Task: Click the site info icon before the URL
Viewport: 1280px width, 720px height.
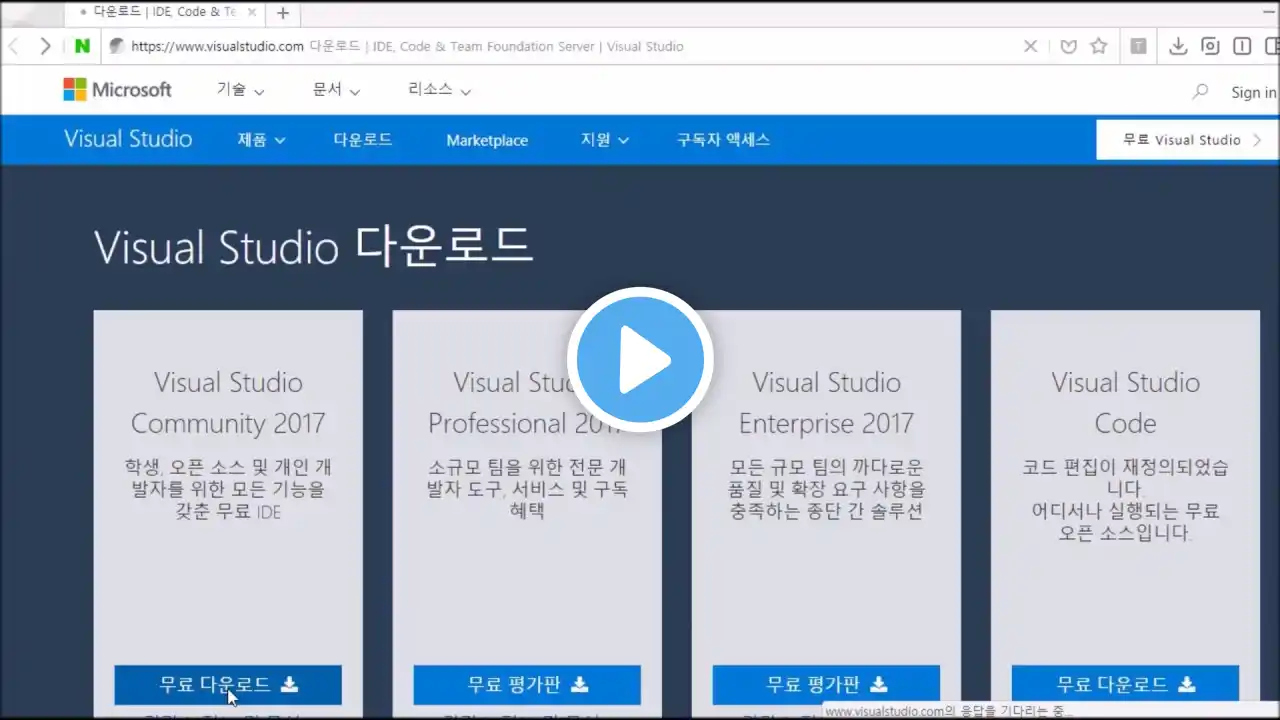Action: tap(116, 46)
